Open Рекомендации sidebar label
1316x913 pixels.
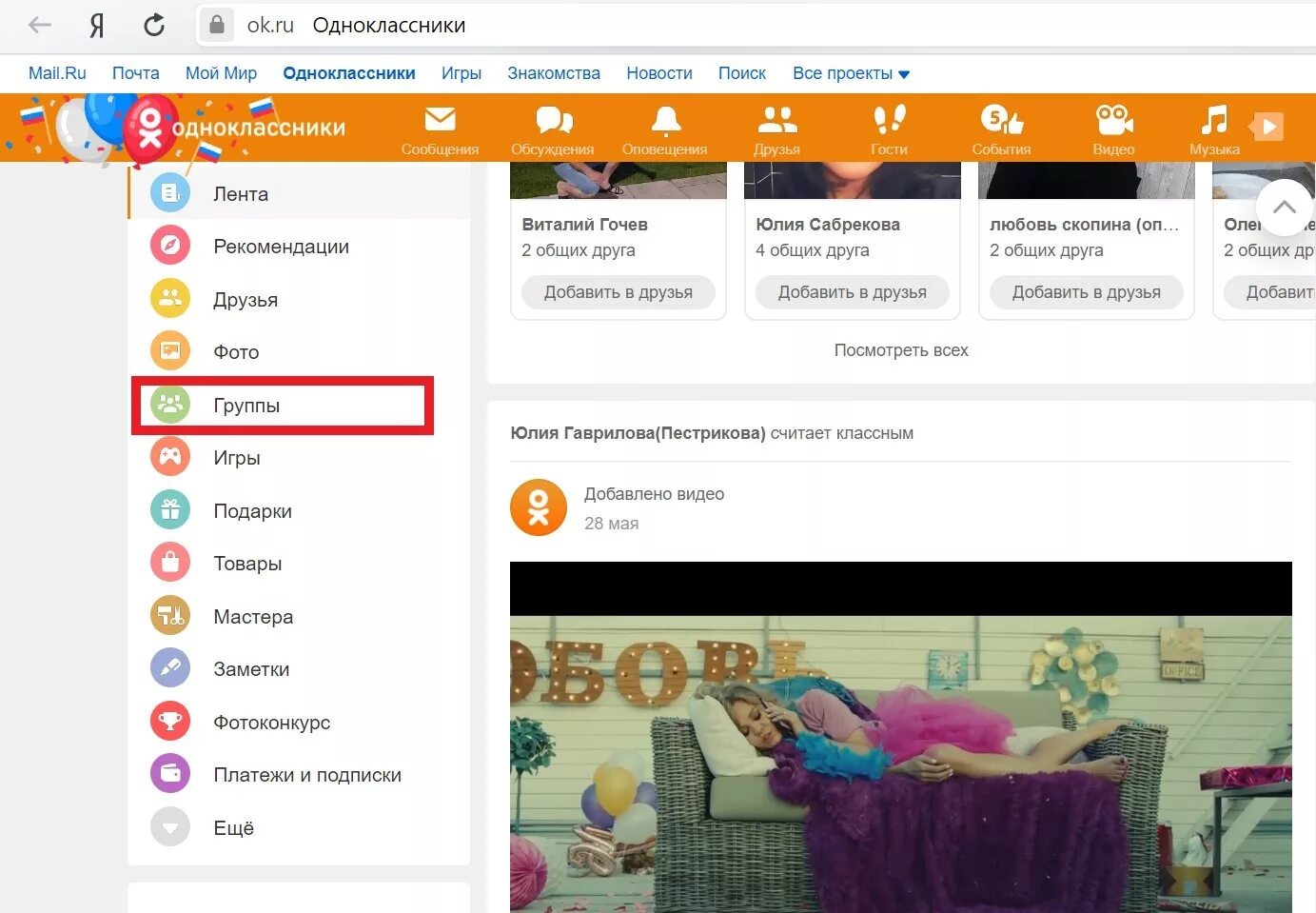281,247
